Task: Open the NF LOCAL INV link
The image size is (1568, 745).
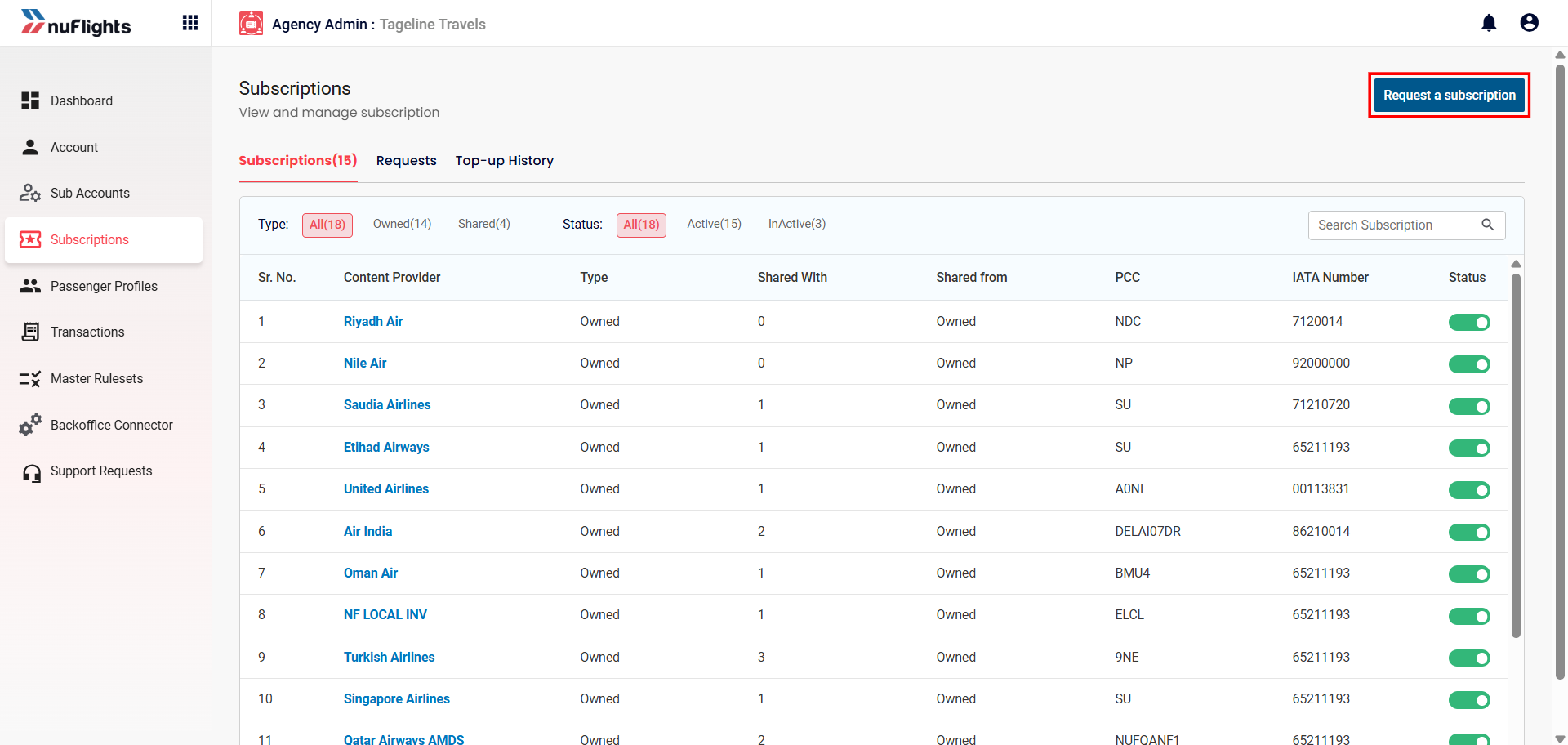Action: 385,614
